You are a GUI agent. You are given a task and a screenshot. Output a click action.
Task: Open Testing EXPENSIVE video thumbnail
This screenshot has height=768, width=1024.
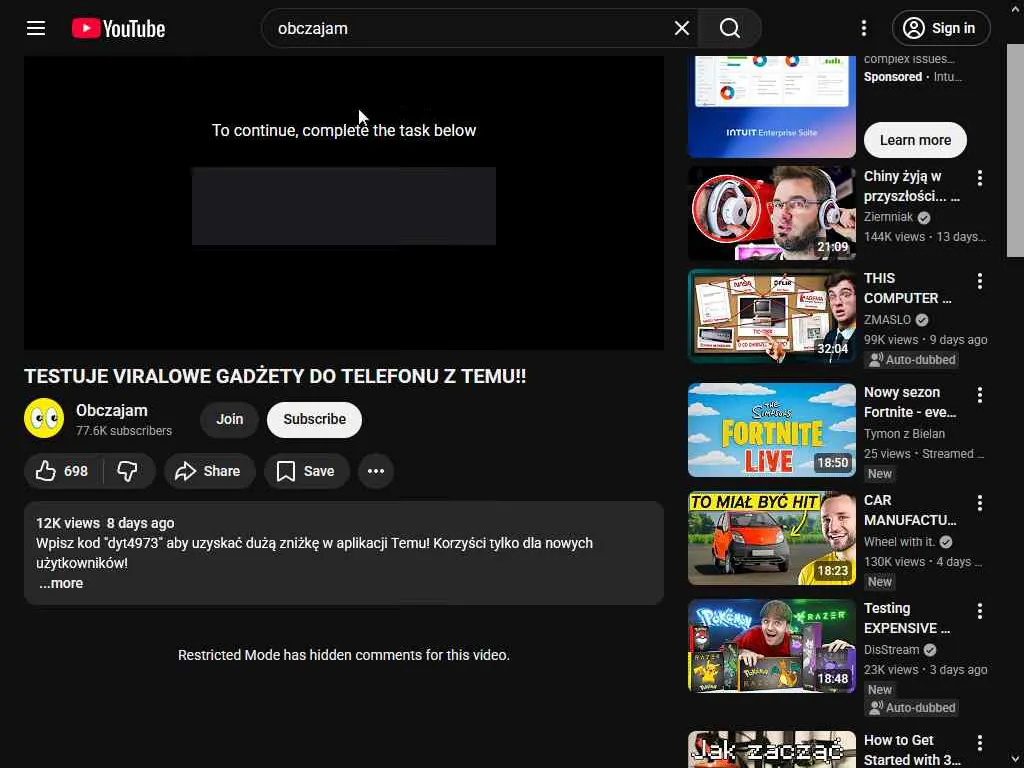771,646
